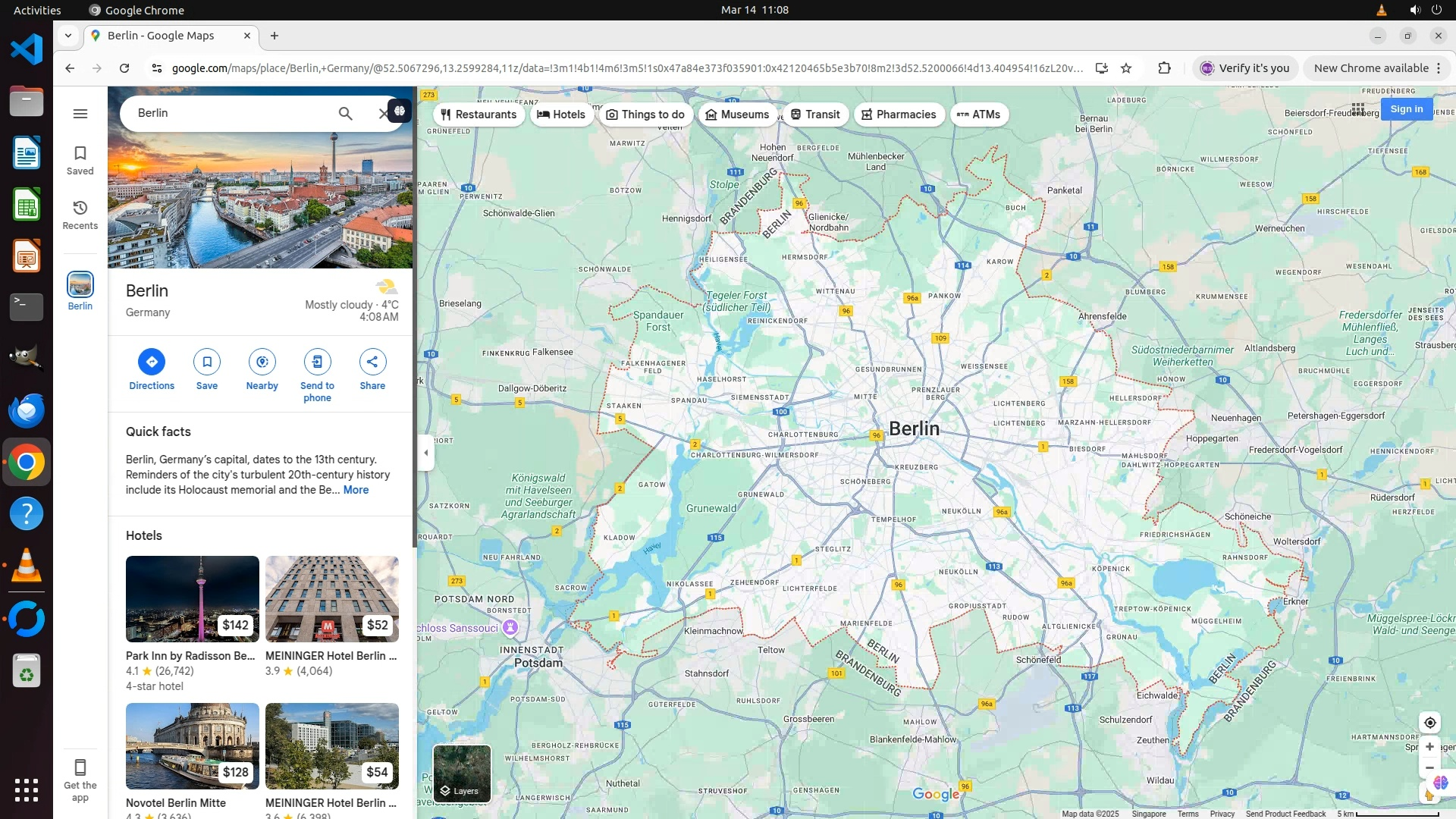The width and height of the screenshot is (1456, 819).
Task: Open the Recents sidebar item
Action: [80, 215]
